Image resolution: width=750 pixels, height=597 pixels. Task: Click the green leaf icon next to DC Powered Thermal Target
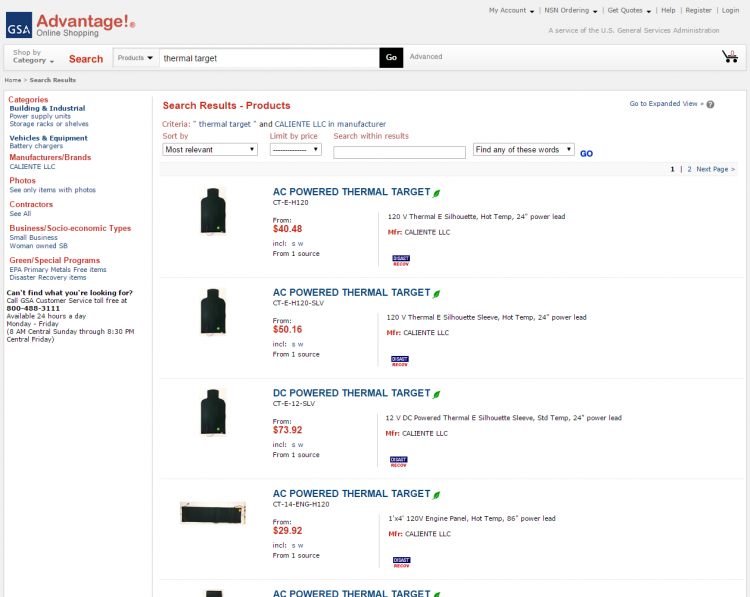click(436, 394)
